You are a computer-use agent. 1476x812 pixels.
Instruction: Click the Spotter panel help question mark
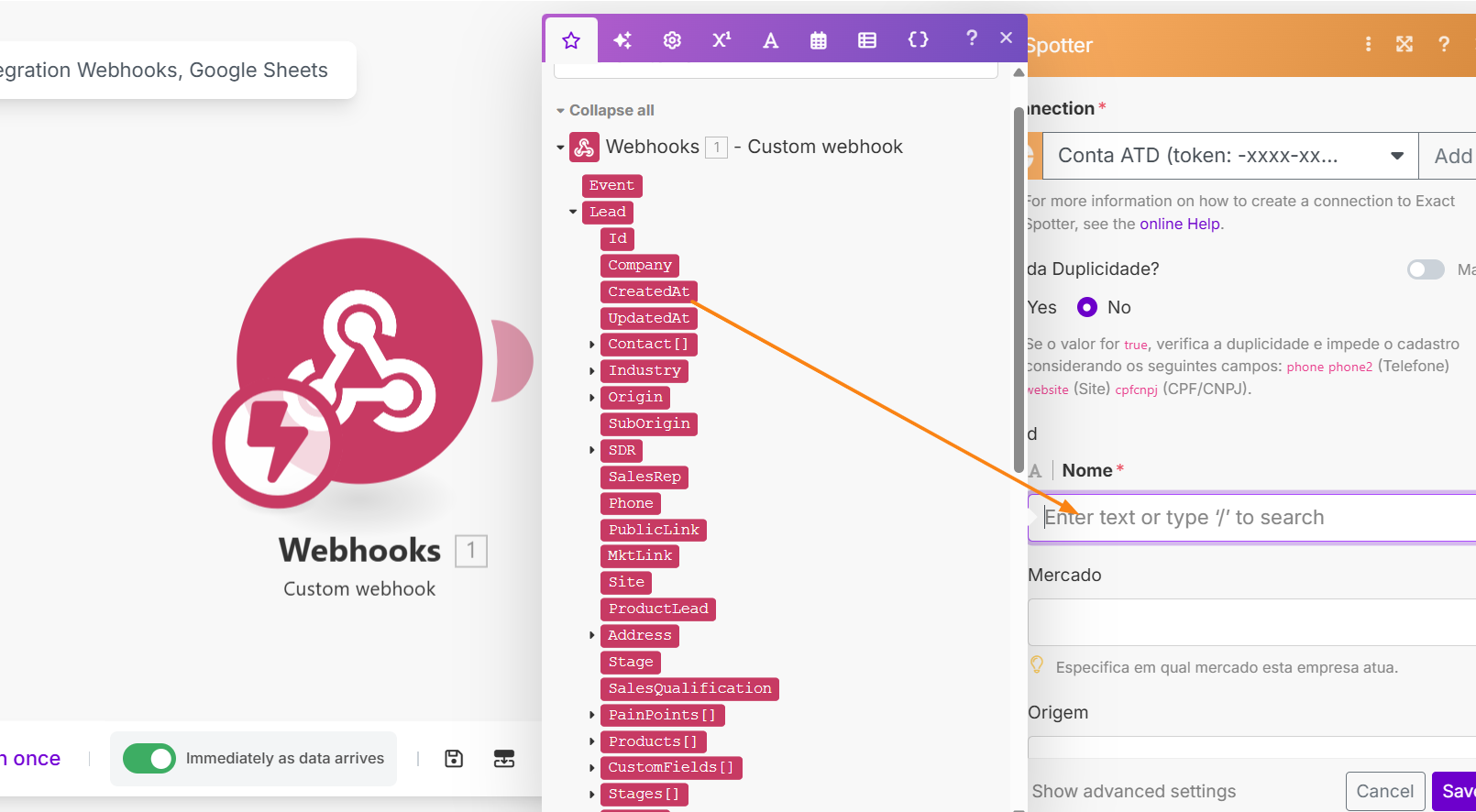coord(1444,44)
